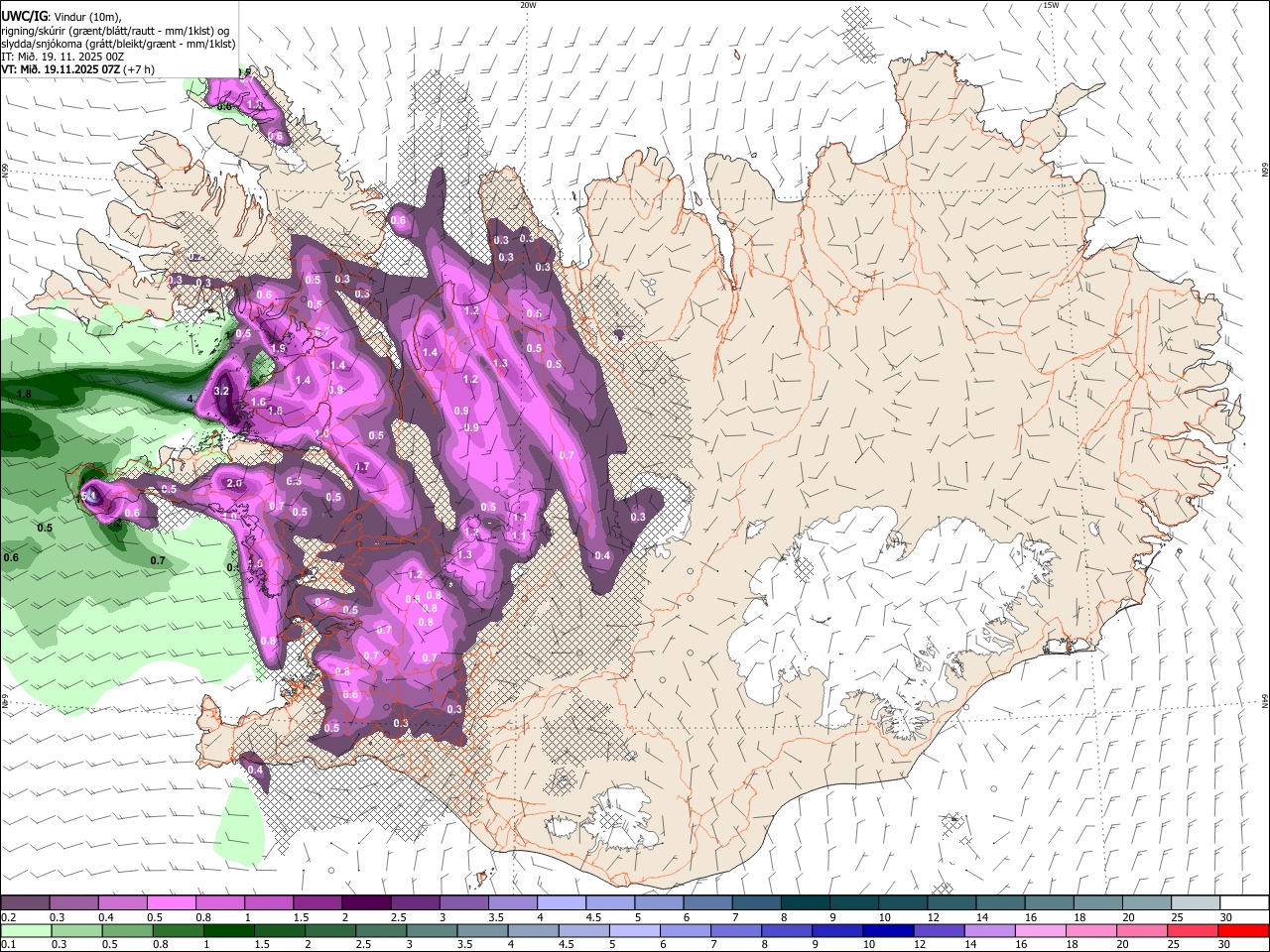Click the (+7 h) forecast offset text
The width and height of the screenshot is (1270, 952).
(x=139, y=69)
